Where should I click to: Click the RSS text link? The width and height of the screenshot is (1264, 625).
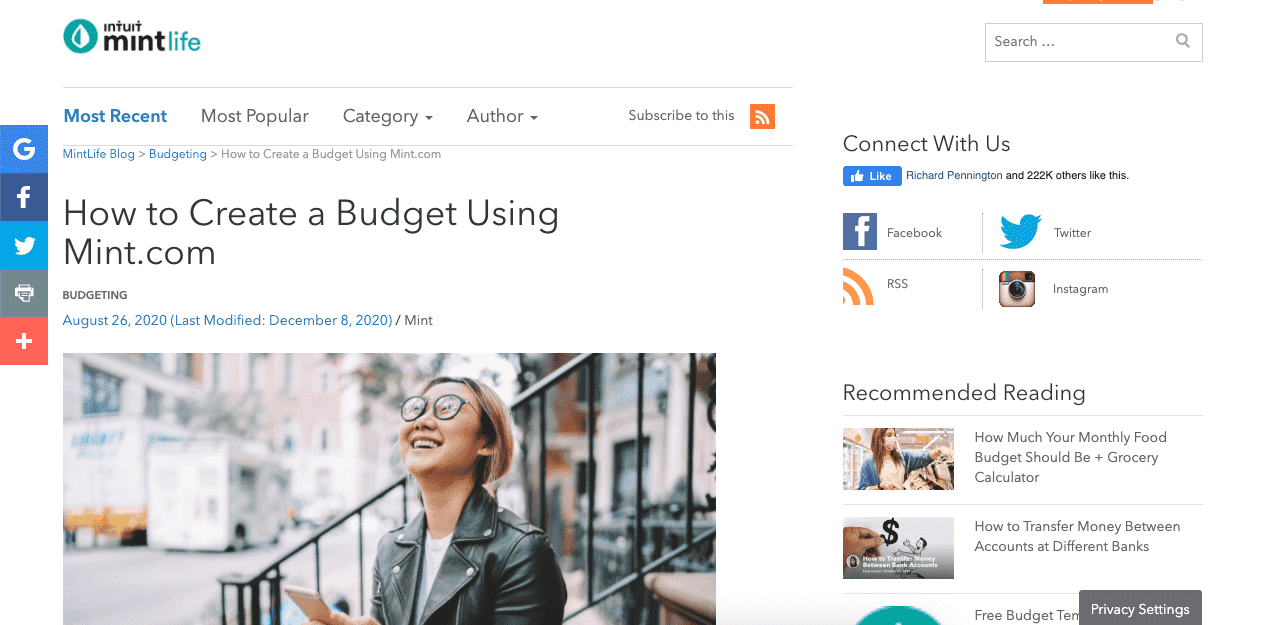[x=898, y=284]
